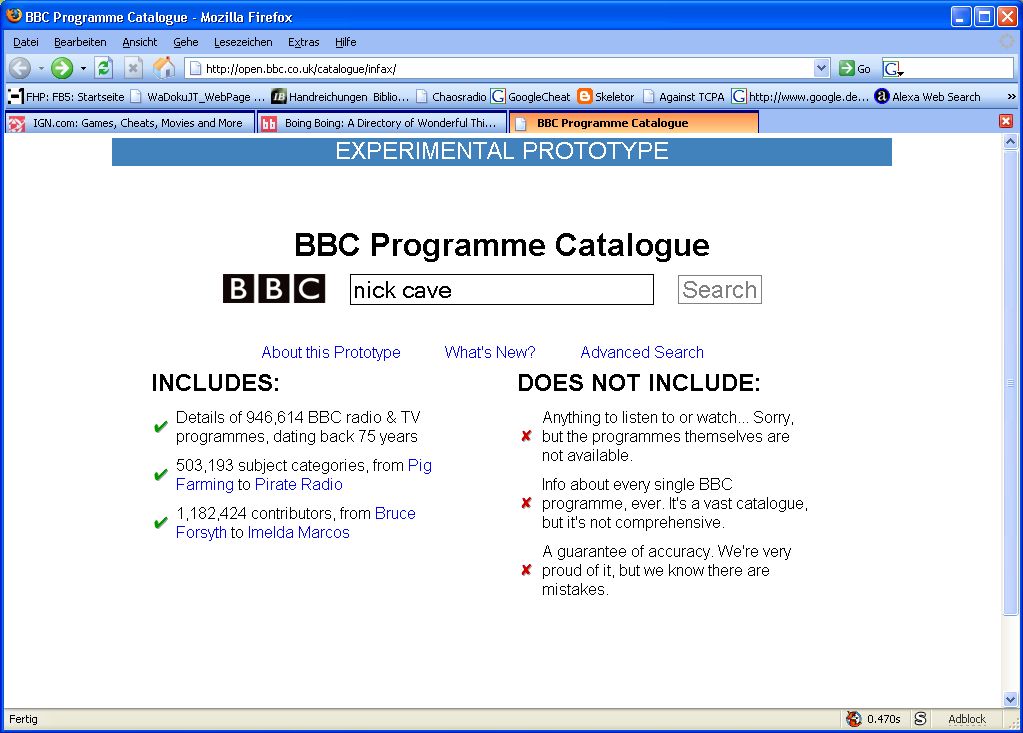Open the Google search engine selector icon
This screenshot has height=733, width=1023.
[x=893, y=68]
